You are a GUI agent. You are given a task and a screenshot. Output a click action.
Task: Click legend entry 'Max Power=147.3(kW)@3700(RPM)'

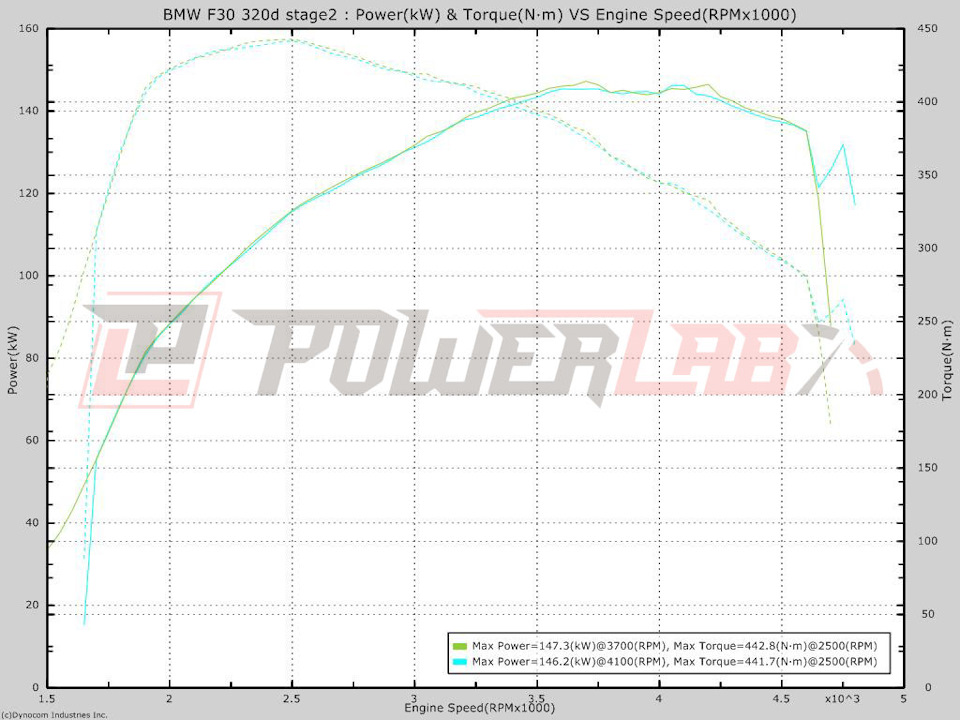click(x=569, y=646)
